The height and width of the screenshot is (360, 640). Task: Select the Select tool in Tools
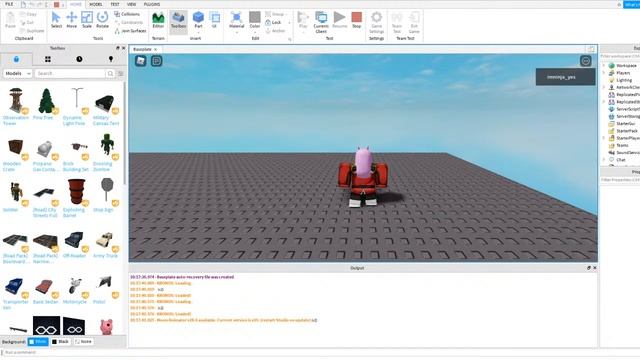[56, 20]
